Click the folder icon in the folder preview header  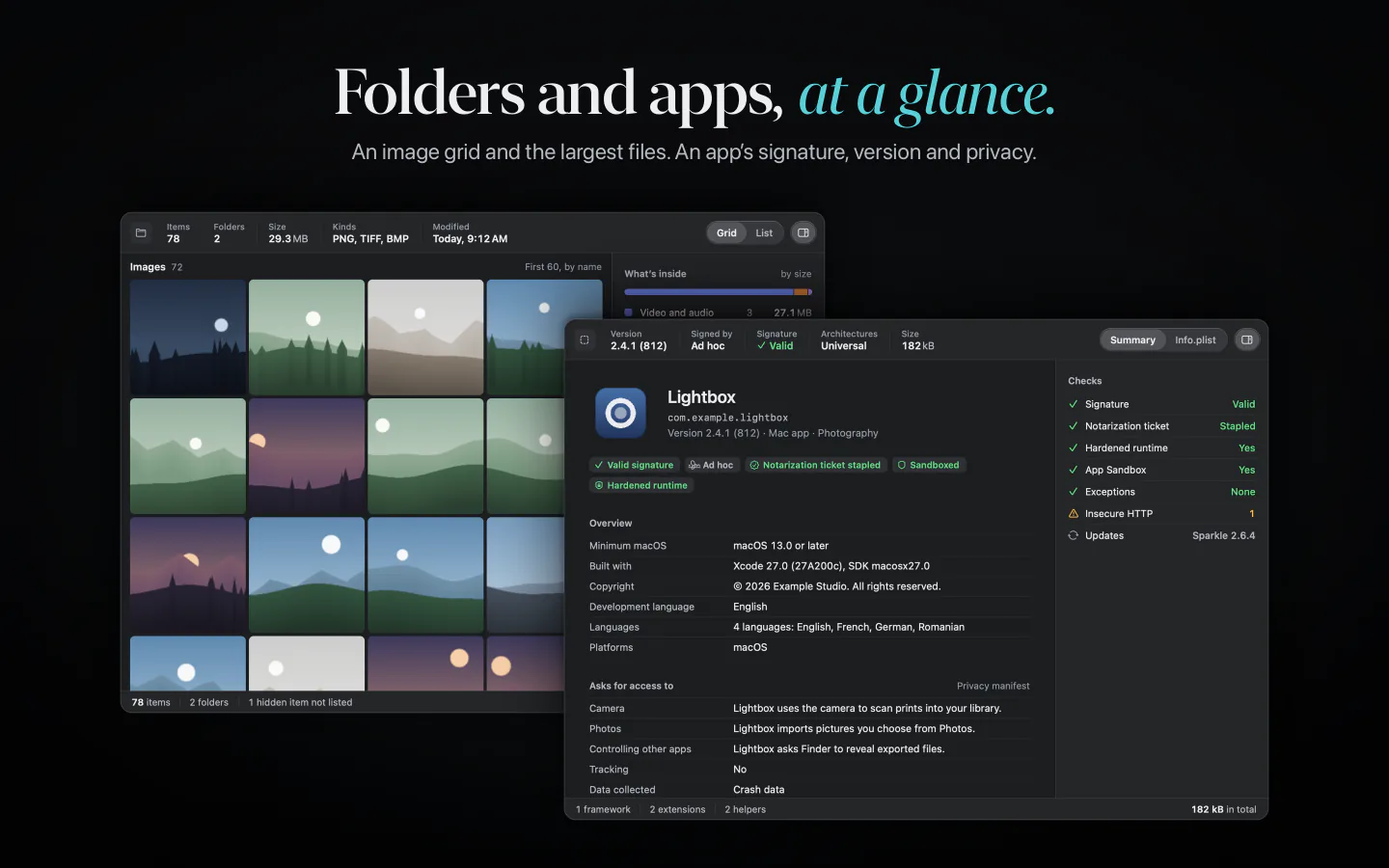pos(141,232)
